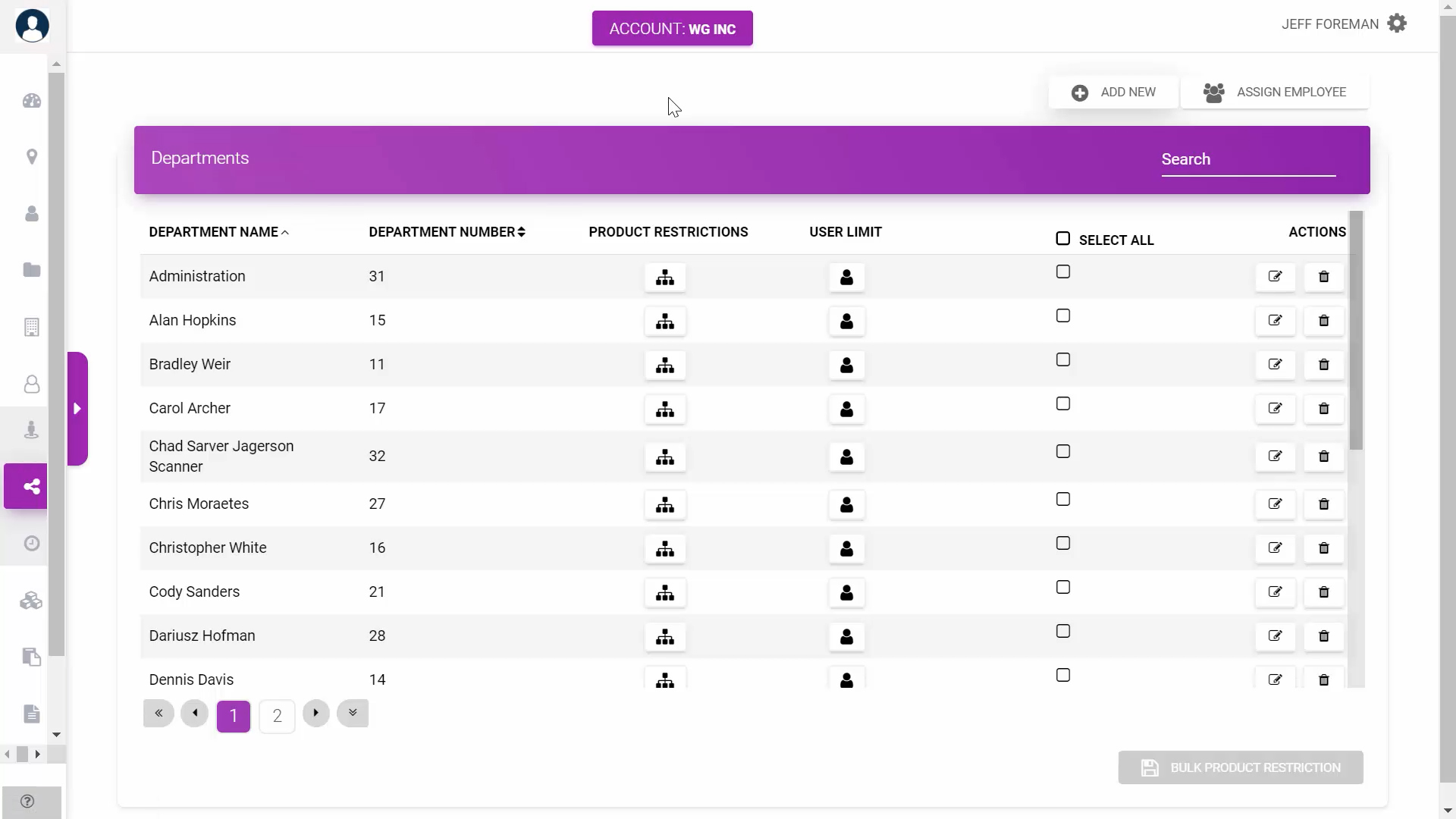Open product restrictions for Alan Hopkins
This screenshot has height=819, width=1456.
665,322
